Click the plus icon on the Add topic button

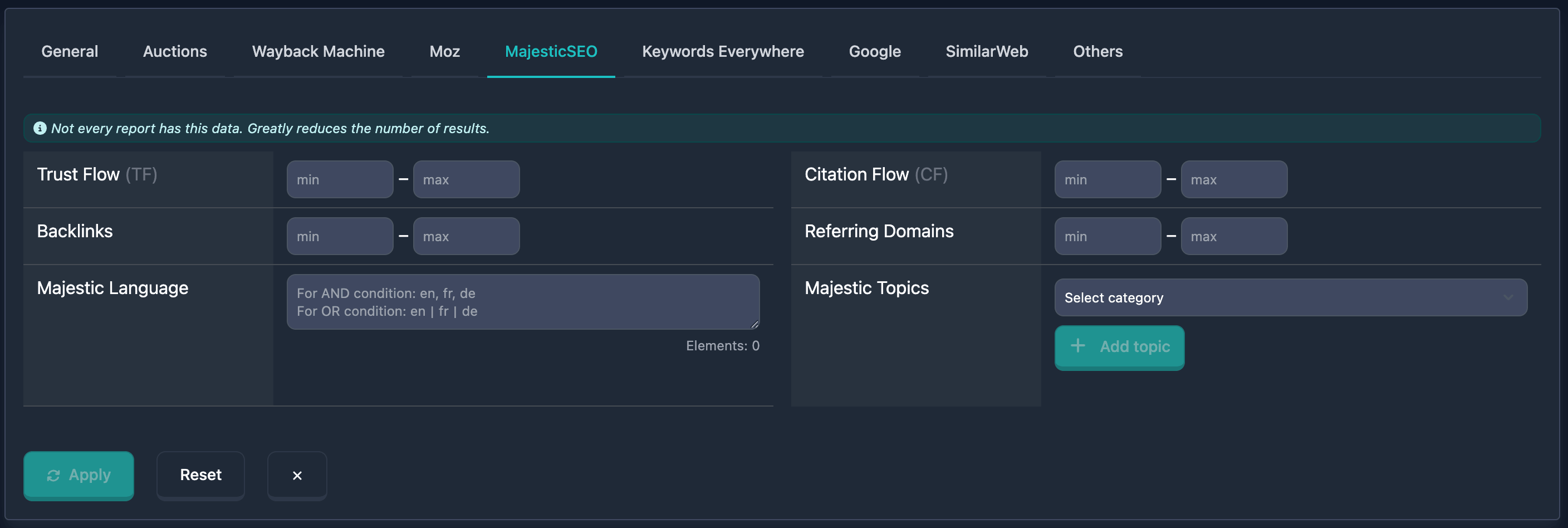(x=1078, y=346)
